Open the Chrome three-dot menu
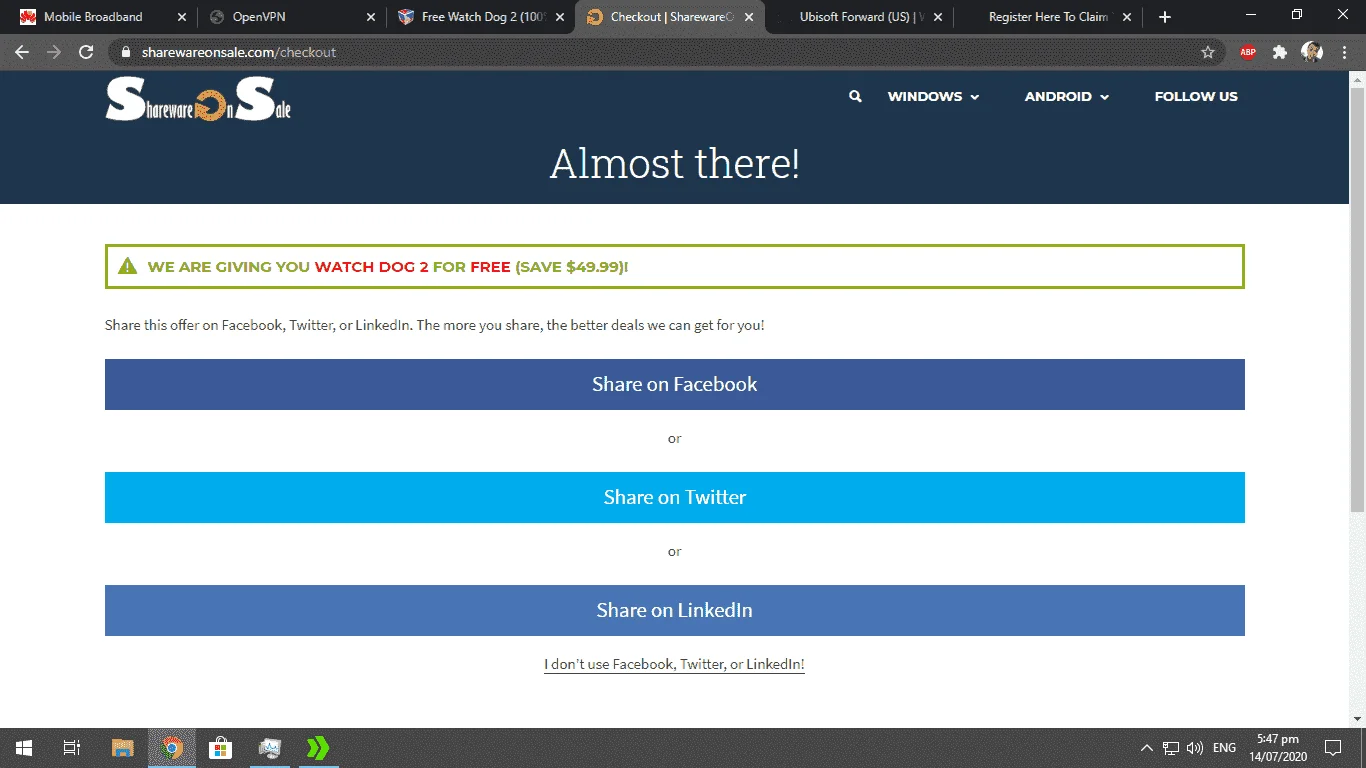This screenshot has width=1366, height=768. [x=1343, y=52]
